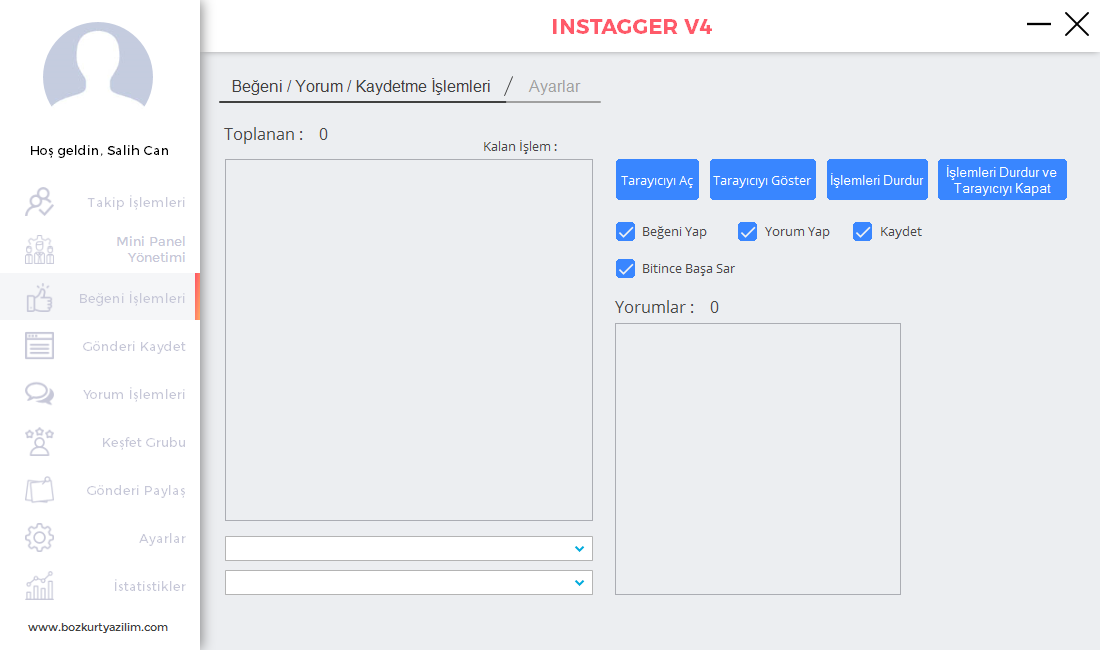Click İşlemleri Durdur ve Tarayıcıyı Kapat button
Viewport: 1100px width, 650px height.
pyautogui.click(x=1002, y=180)
